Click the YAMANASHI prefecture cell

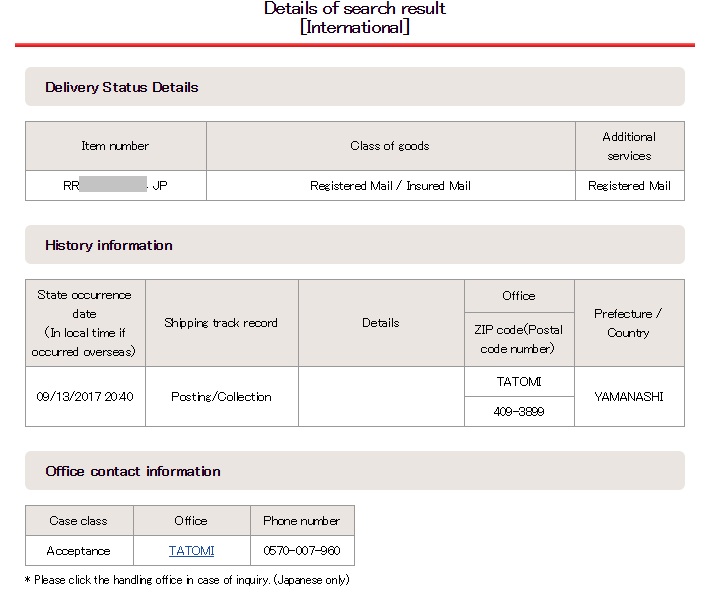(629, 397)
